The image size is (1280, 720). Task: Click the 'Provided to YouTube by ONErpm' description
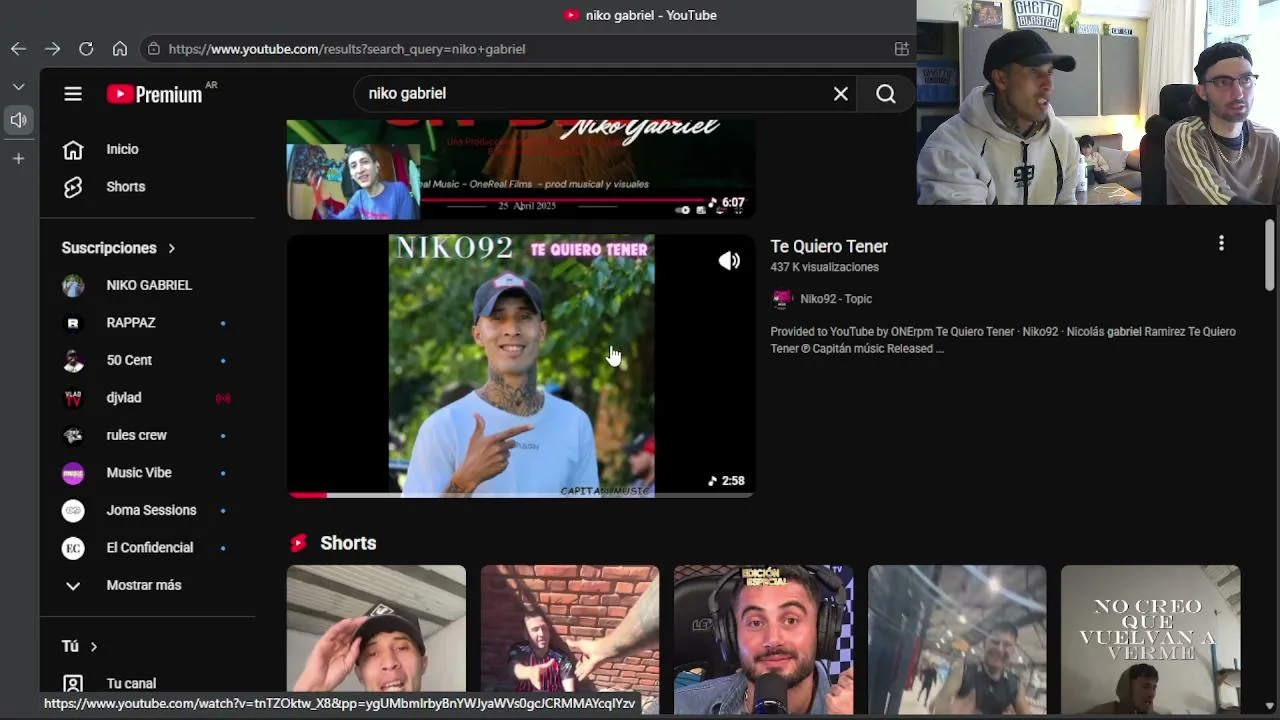[x=1003, y=340]
